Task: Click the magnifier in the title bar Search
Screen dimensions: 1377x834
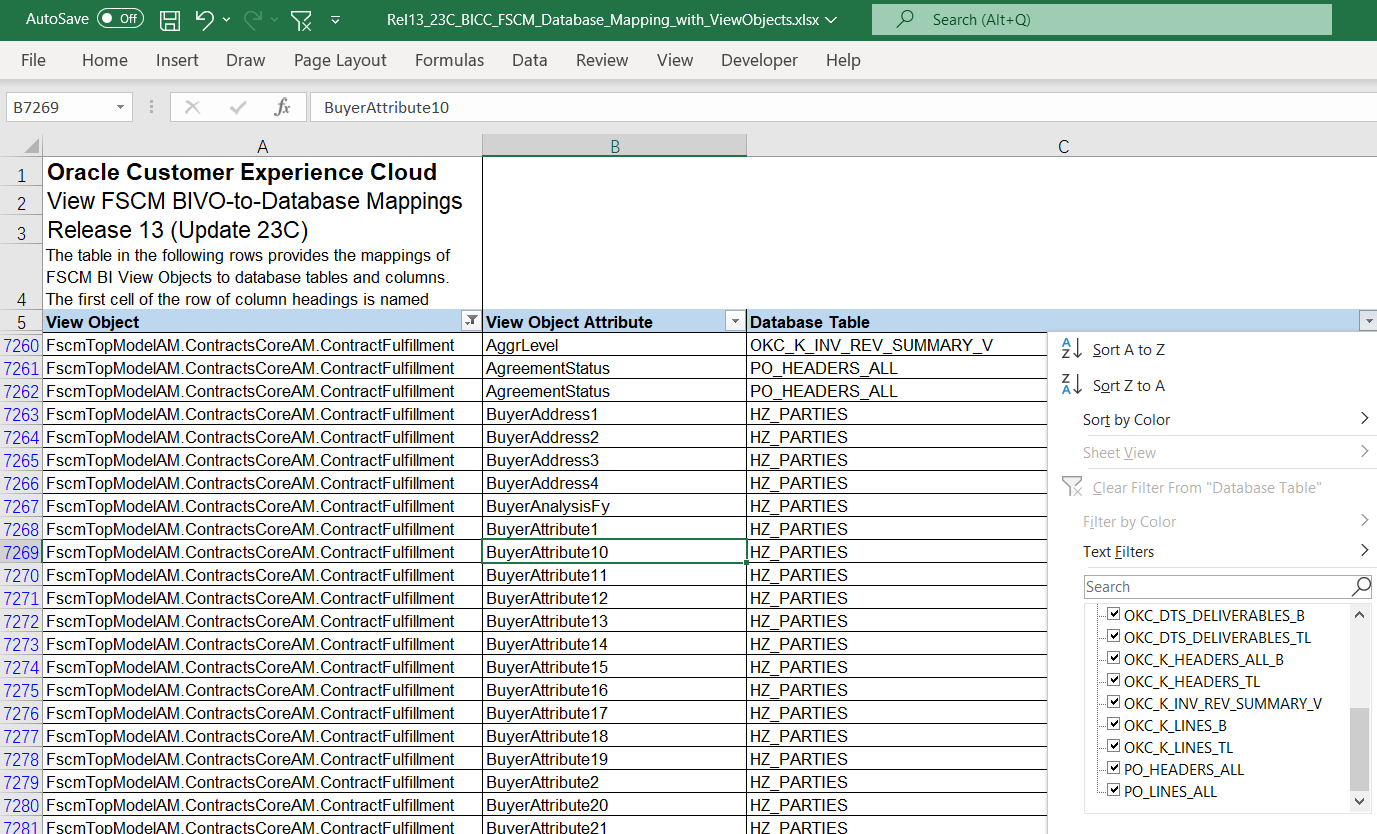Action: click(x=904, y=18)
